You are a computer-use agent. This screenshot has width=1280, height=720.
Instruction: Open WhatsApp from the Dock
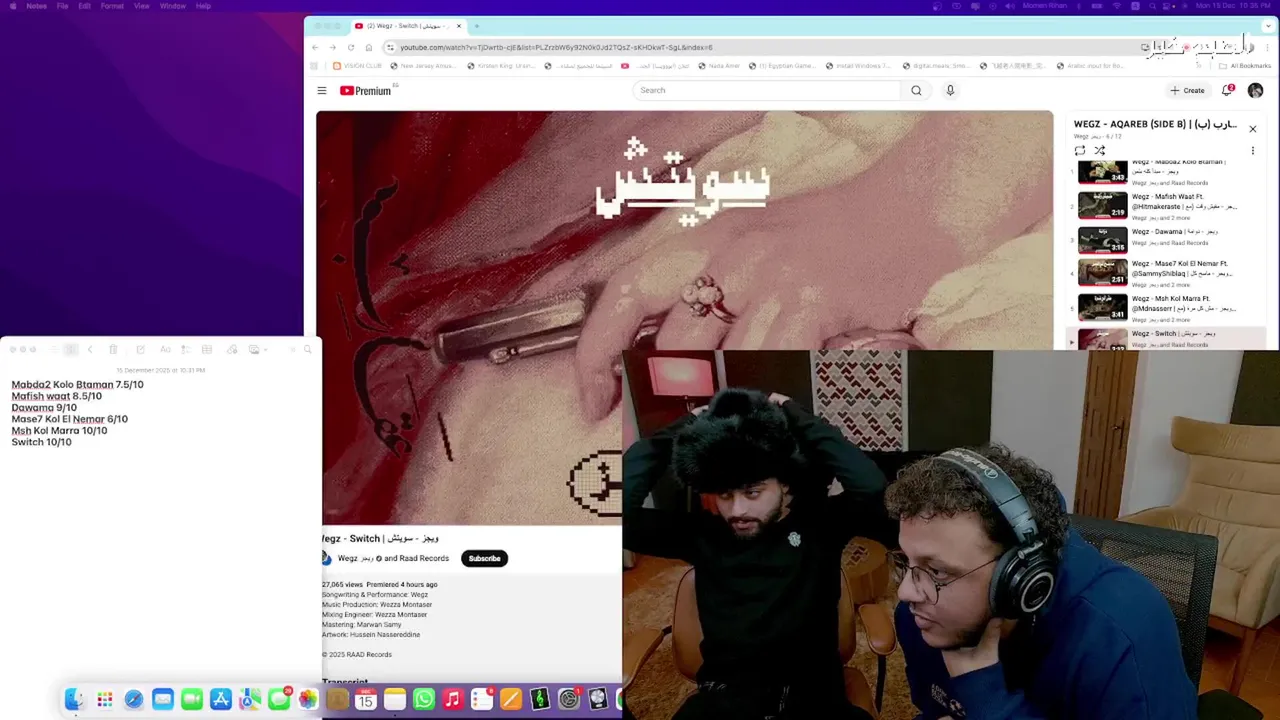point(424,699)
